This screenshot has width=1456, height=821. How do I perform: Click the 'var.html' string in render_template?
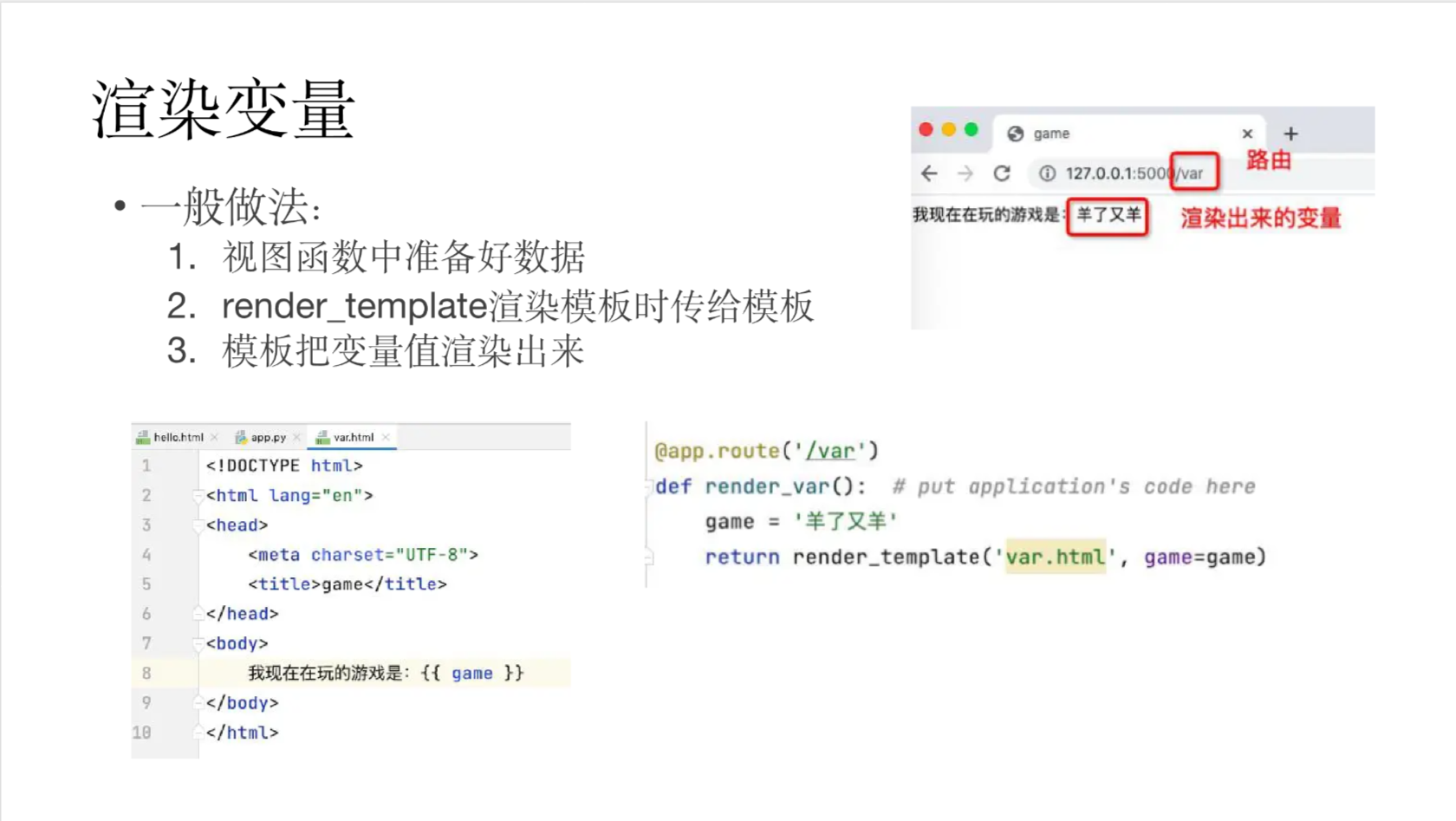pos(1055,557)
